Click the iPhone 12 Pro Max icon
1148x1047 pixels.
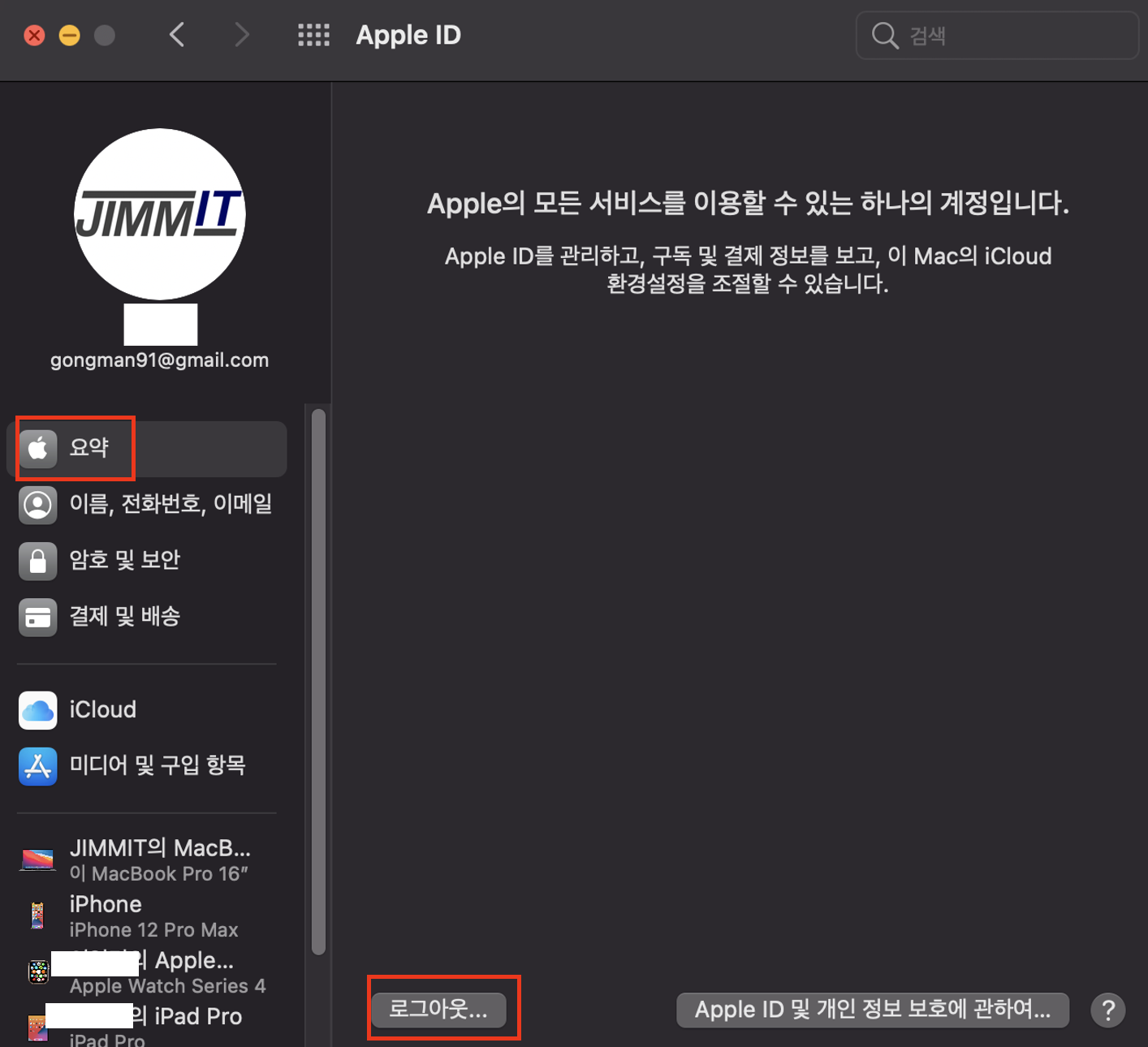(x=37, y=916)
